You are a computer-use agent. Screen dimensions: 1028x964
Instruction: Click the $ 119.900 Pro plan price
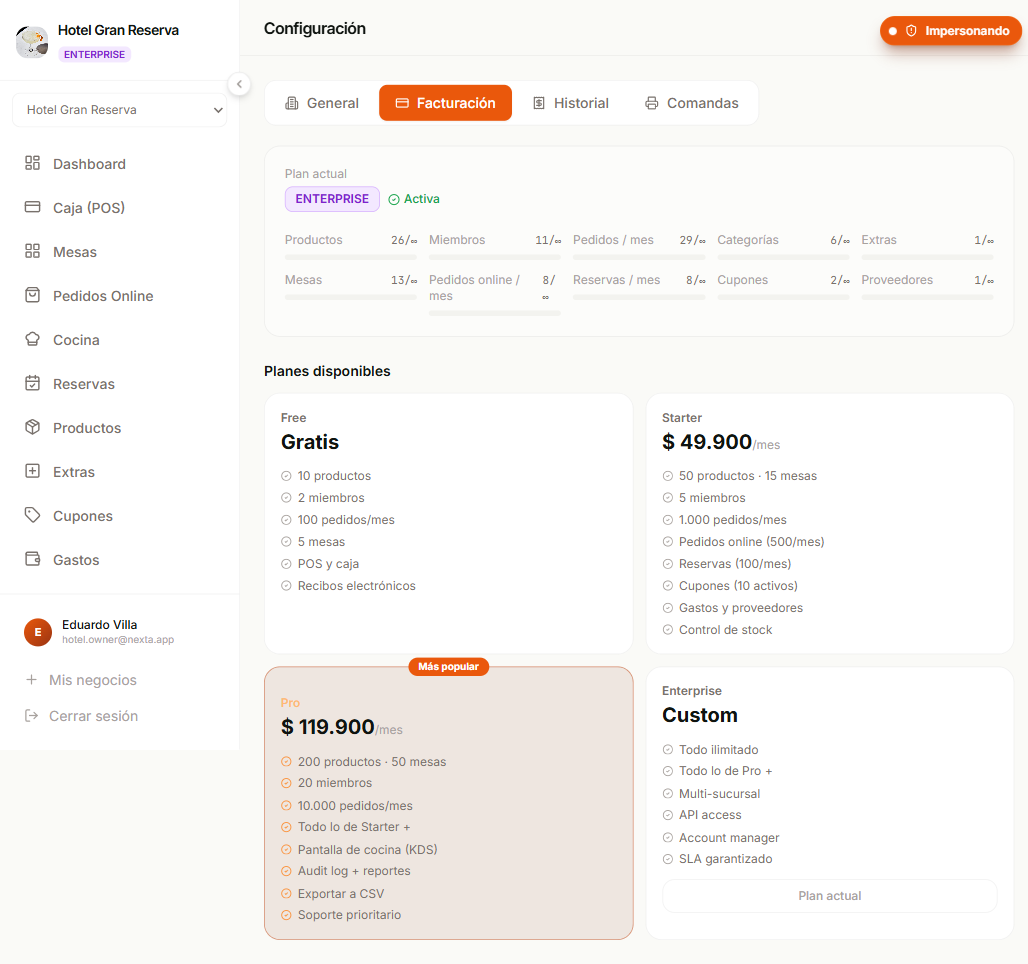pos(327,727)
